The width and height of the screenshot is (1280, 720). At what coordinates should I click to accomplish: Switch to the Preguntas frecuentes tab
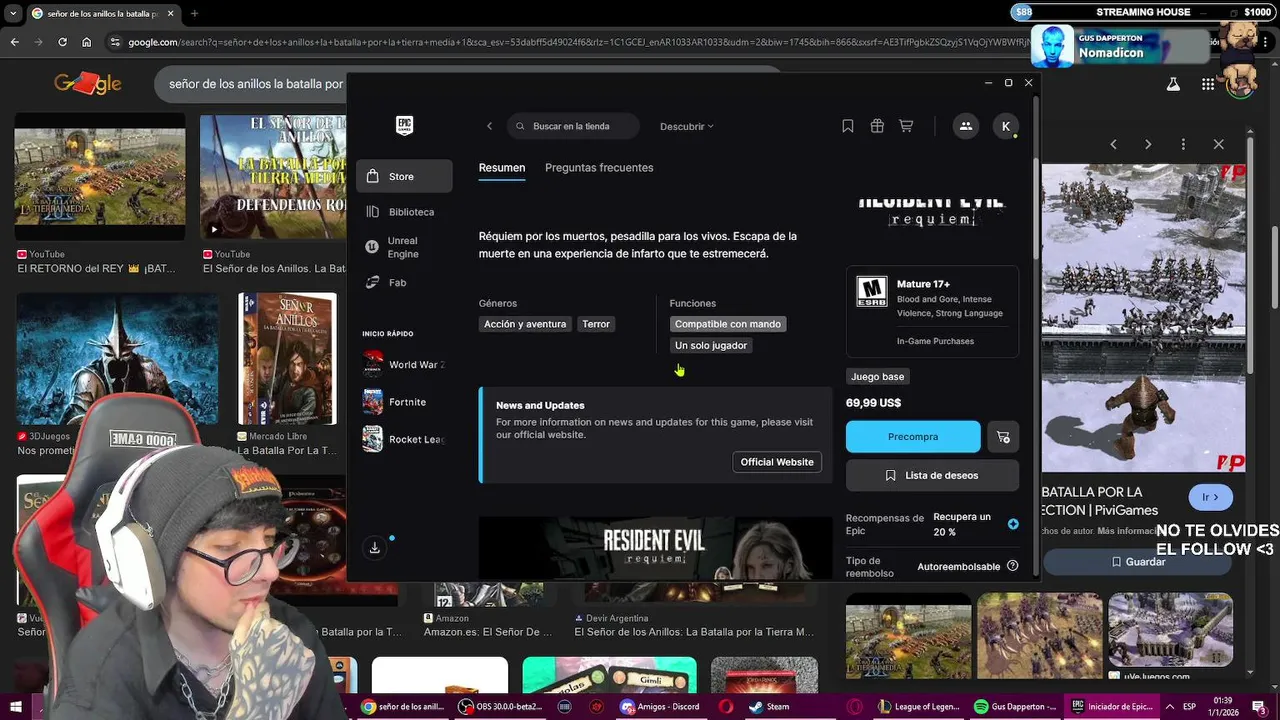(x=599, y=168)
